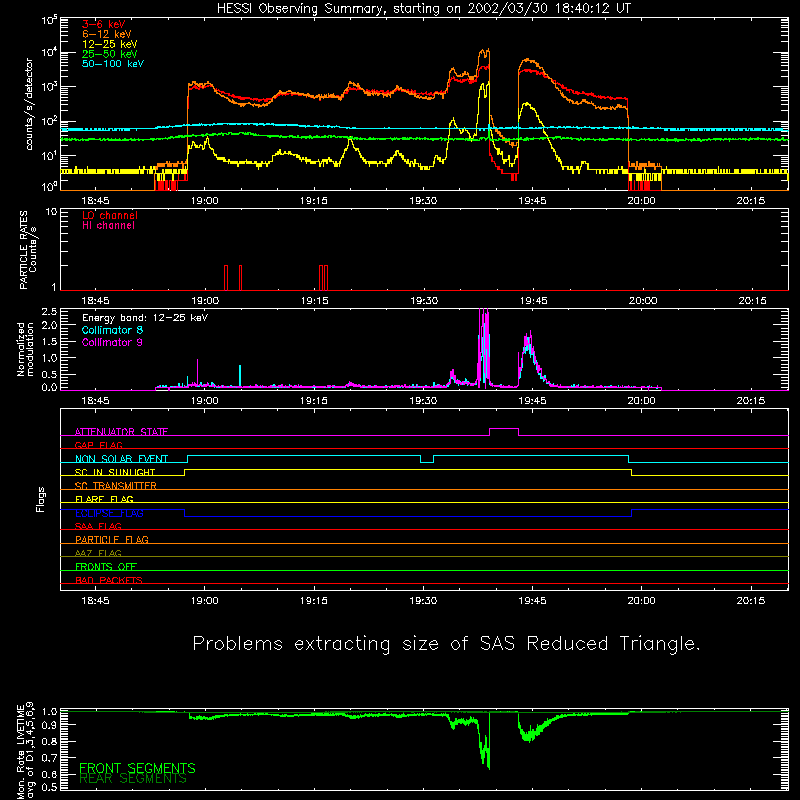Click the PARTICLE RATES Counts/s axis label
This screenshot has height=800, width=800.
[28, 250]
